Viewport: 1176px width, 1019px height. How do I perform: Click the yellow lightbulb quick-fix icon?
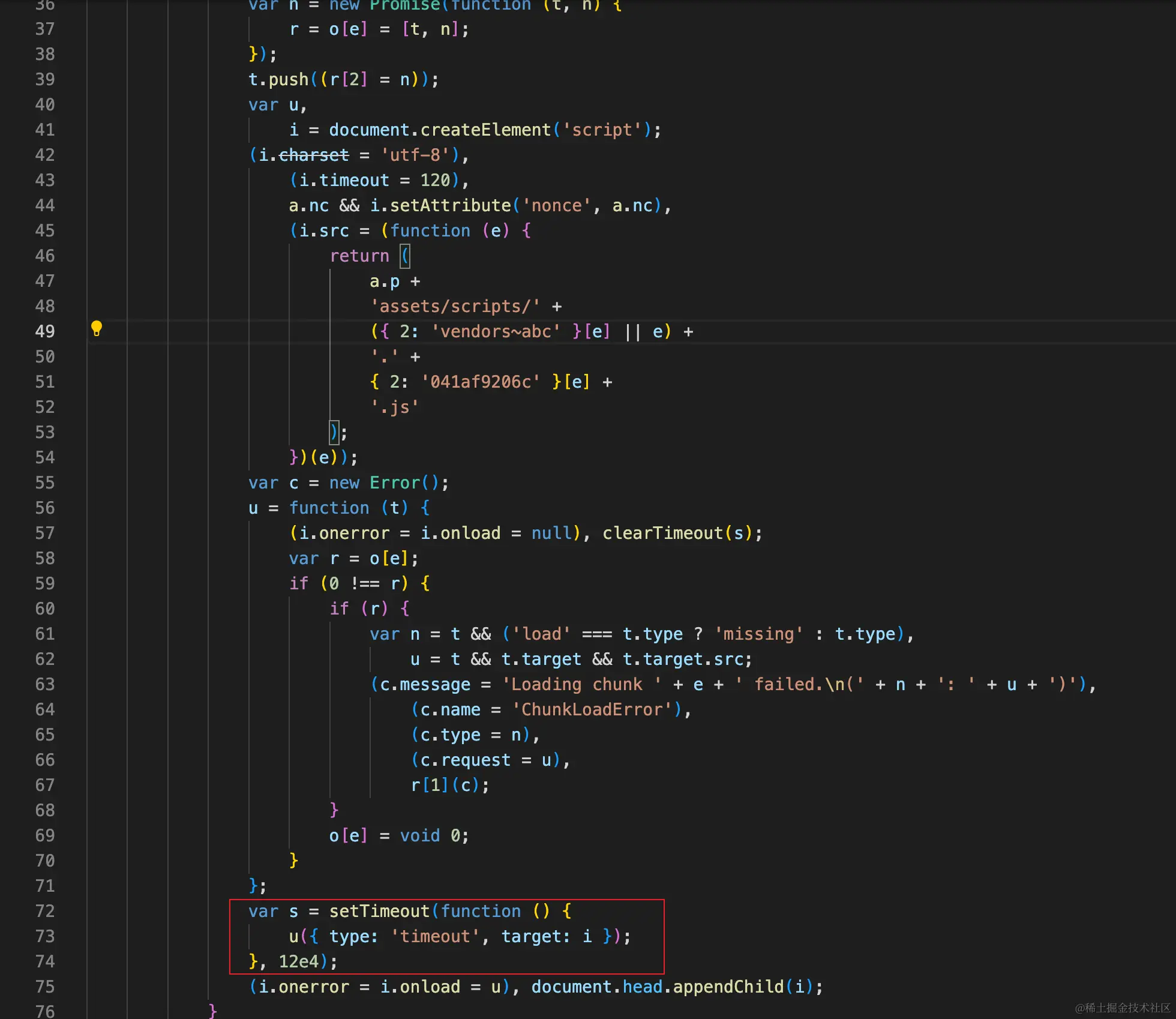pyautogui.click(x=97, y=328)
